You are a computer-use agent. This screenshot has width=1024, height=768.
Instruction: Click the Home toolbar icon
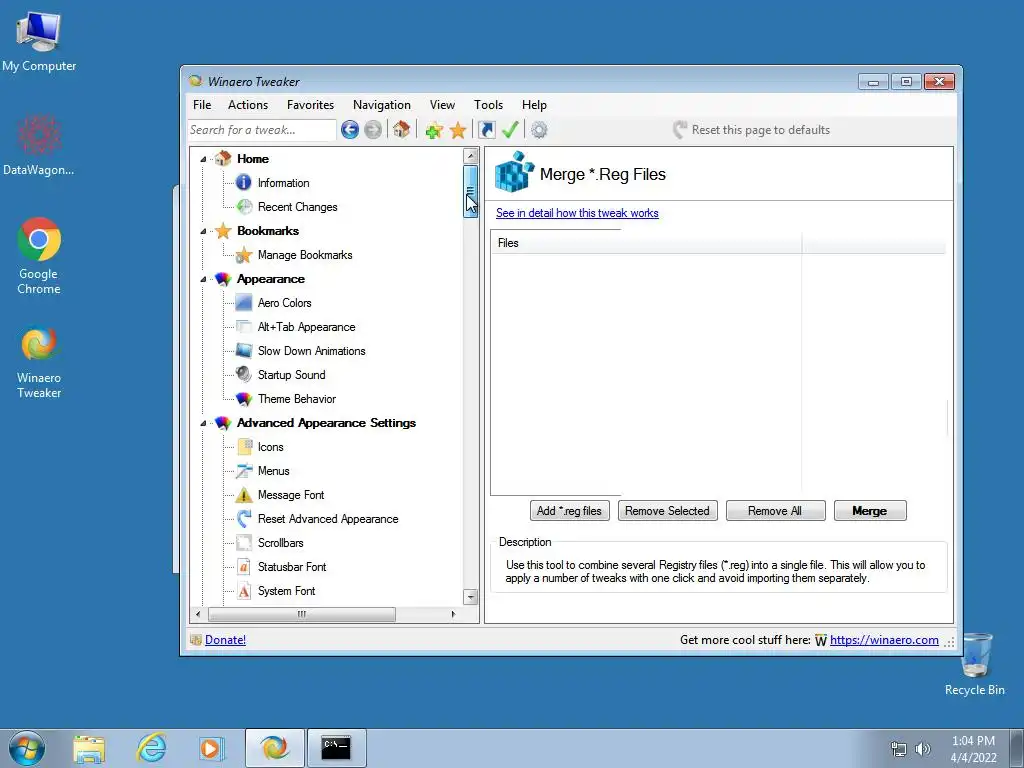point(401,129)
